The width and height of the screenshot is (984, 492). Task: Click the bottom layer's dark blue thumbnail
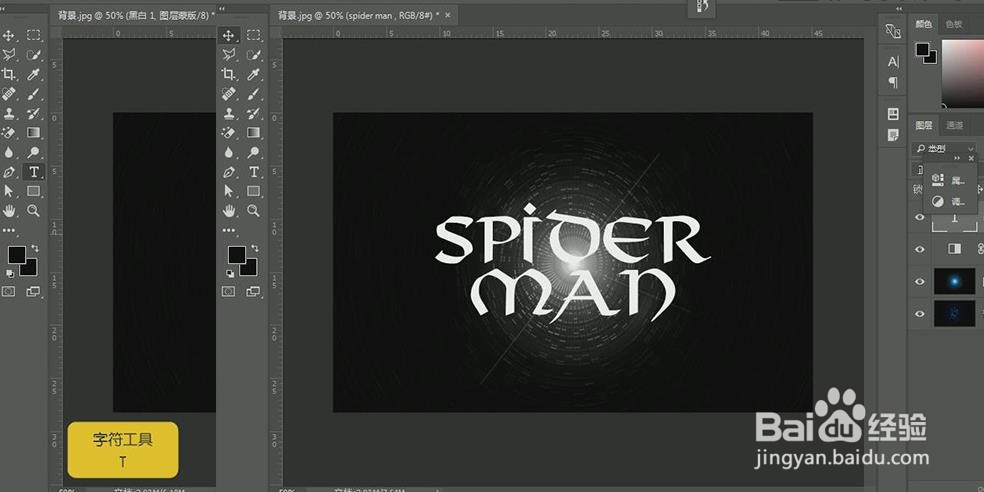(954, 313)
